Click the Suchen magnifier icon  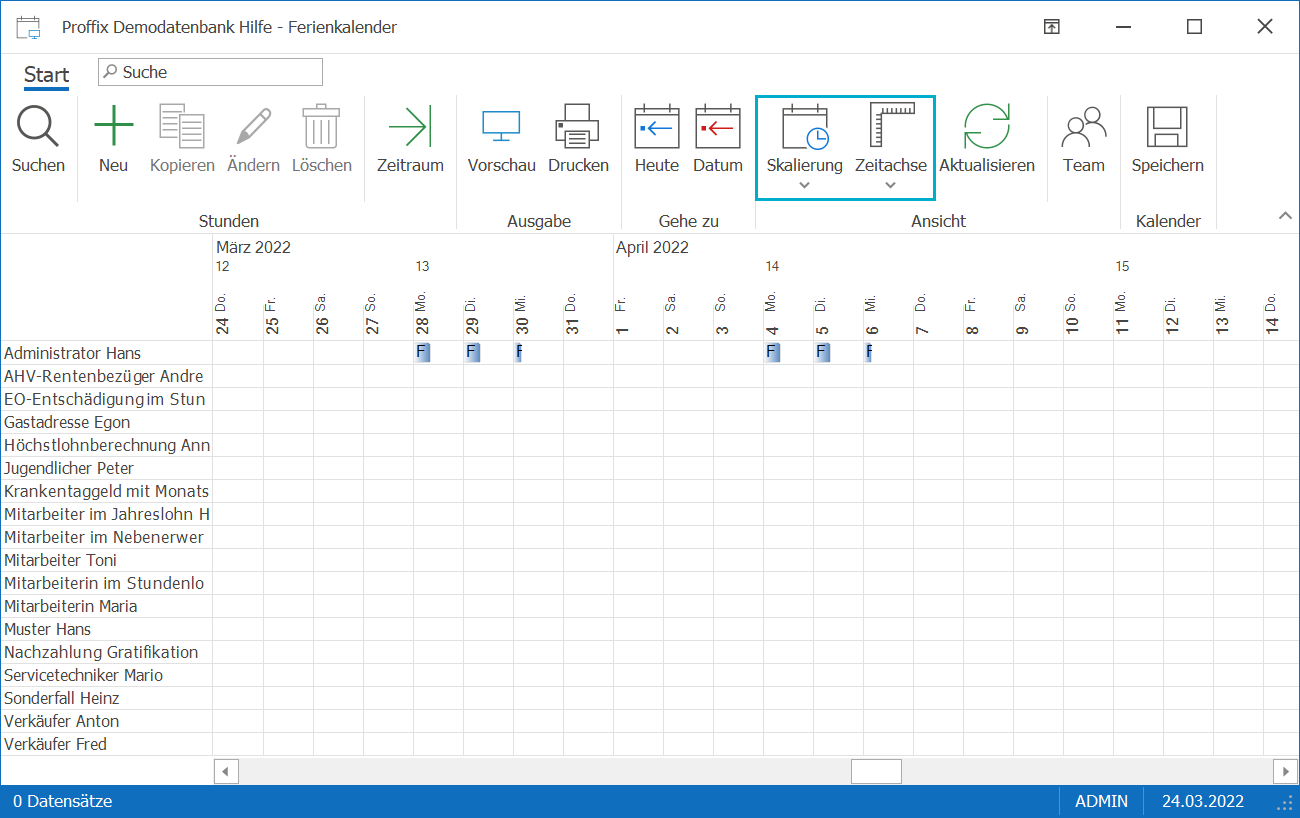38,127
